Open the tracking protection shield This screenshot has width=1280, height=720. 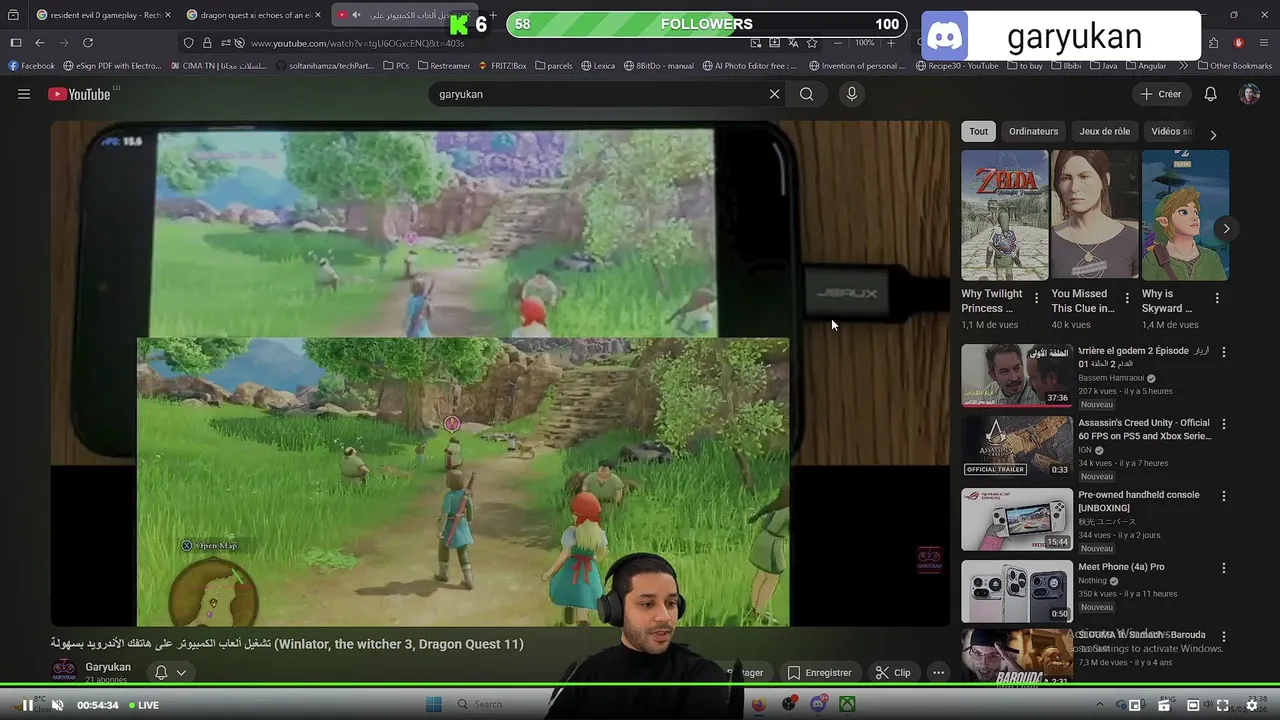click(188, 43)
